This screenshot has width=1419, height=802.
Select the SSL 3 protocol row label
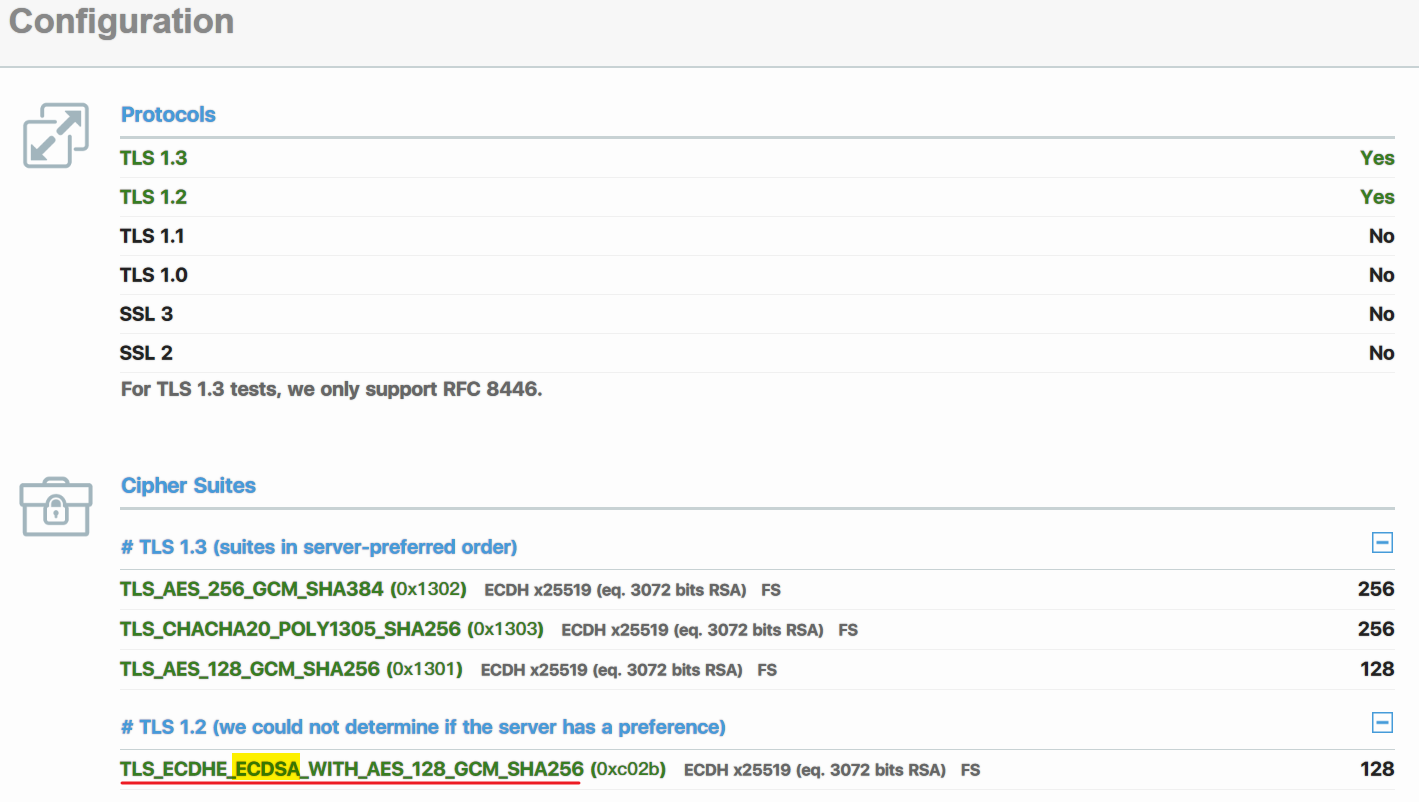click(x=146, y=314)
